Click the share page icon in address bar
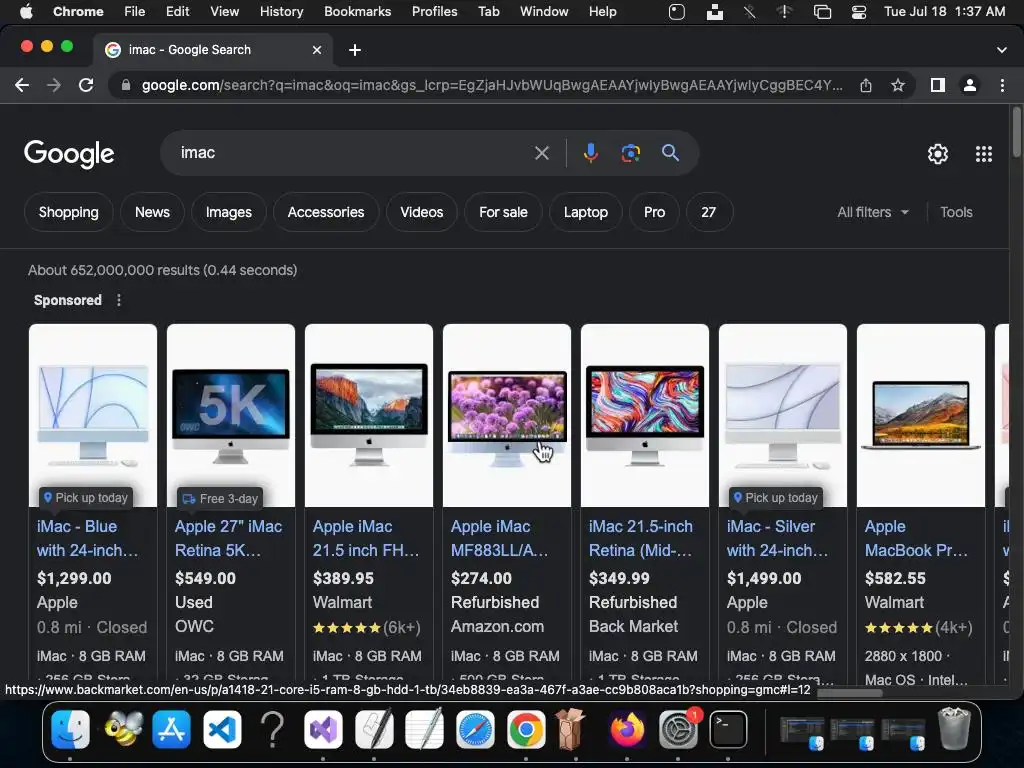 (866, 85)
